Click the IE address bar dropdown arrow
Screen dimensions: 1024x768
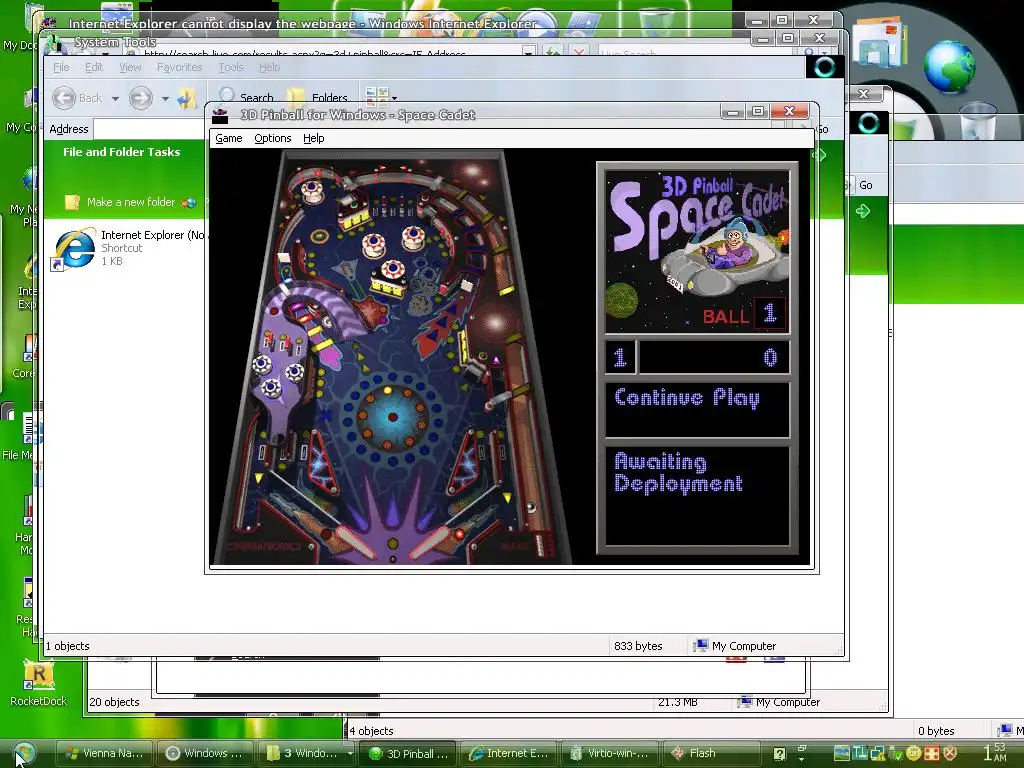(x=528, y=52)
